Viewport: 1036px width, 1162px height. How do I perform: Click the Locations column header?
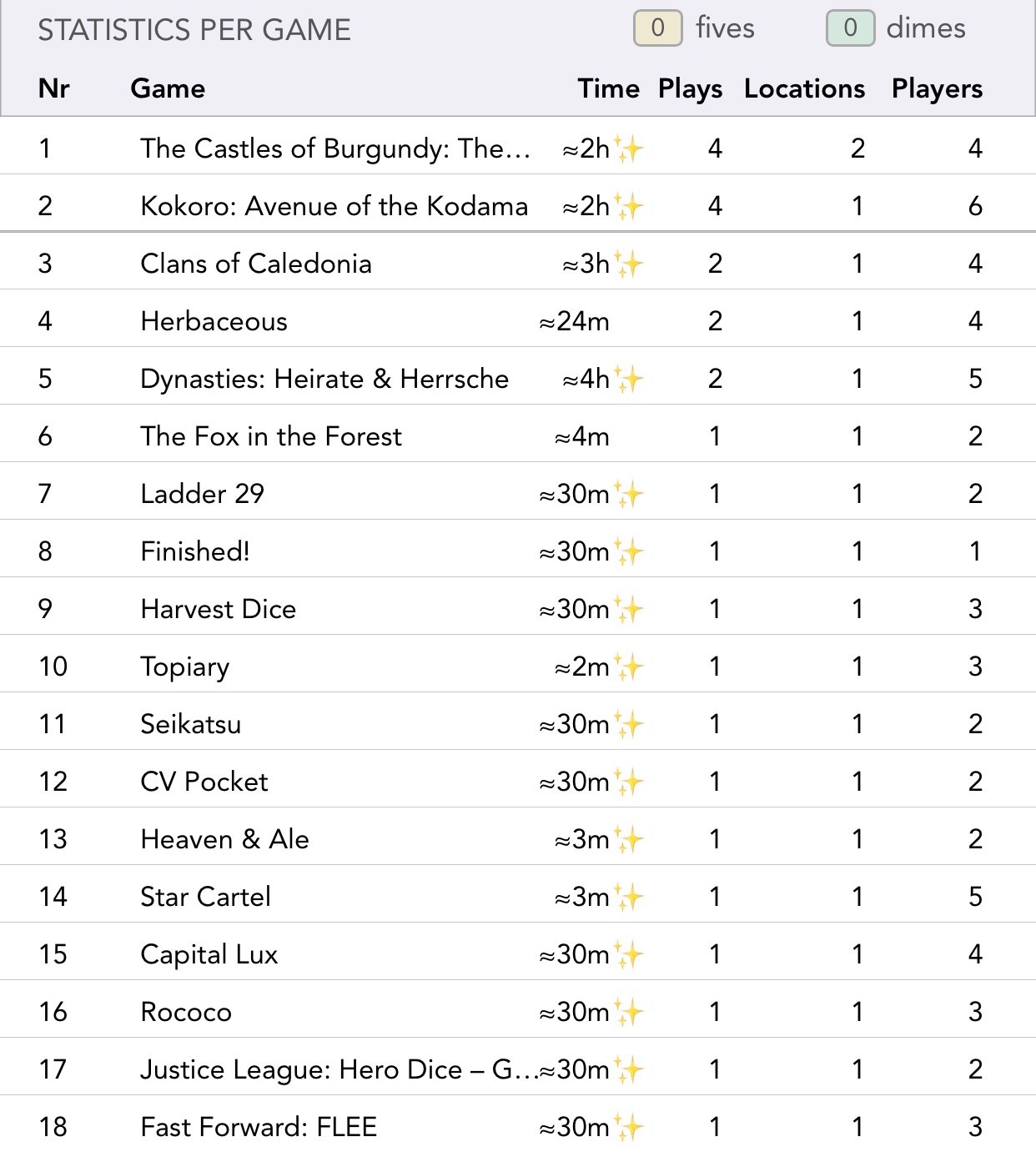tap(804, 88)
